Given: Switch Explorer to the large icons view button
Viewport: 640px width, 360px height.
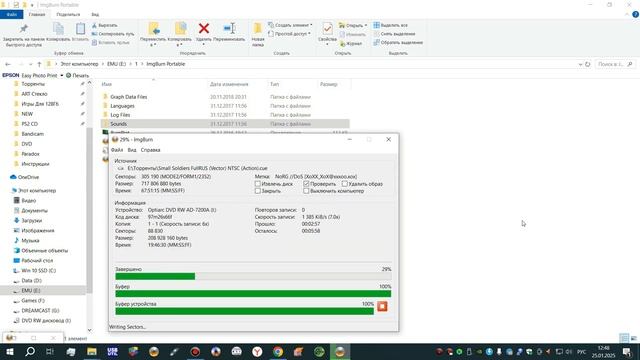Looking at the screenshot, I should 633,338.
